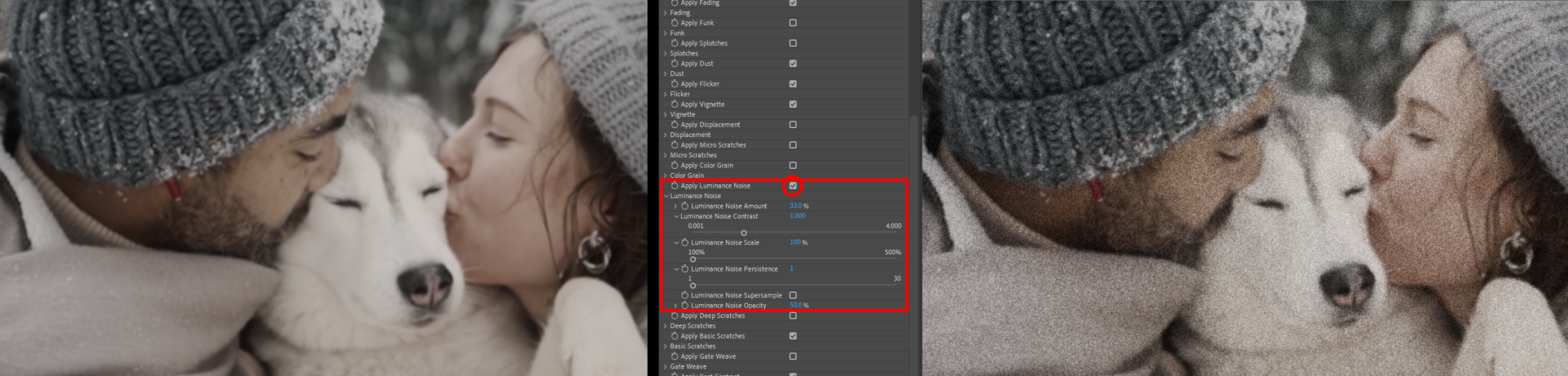1568x376 pixels.
Task: Click stopwatch icon for Luminance Noise Persistence
Action: 685,268
